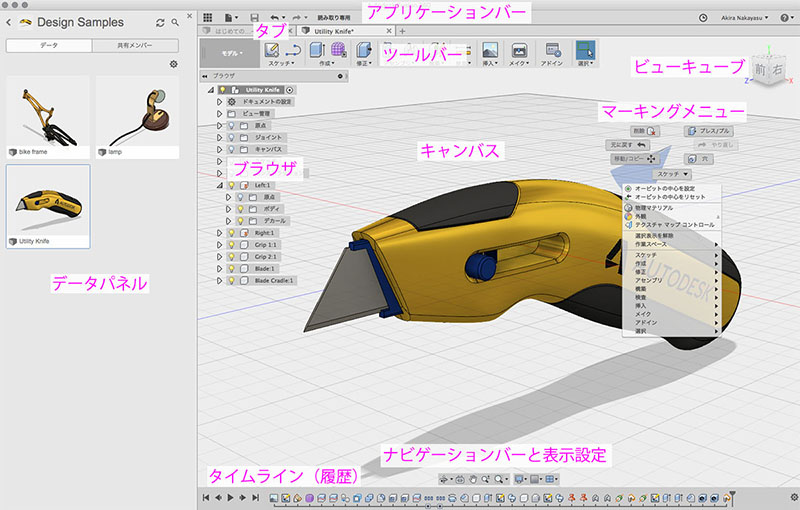The width and height of the screenshot is (800, 510).
Task: Click the Save icon in application bar
Action: click(254, 18)
